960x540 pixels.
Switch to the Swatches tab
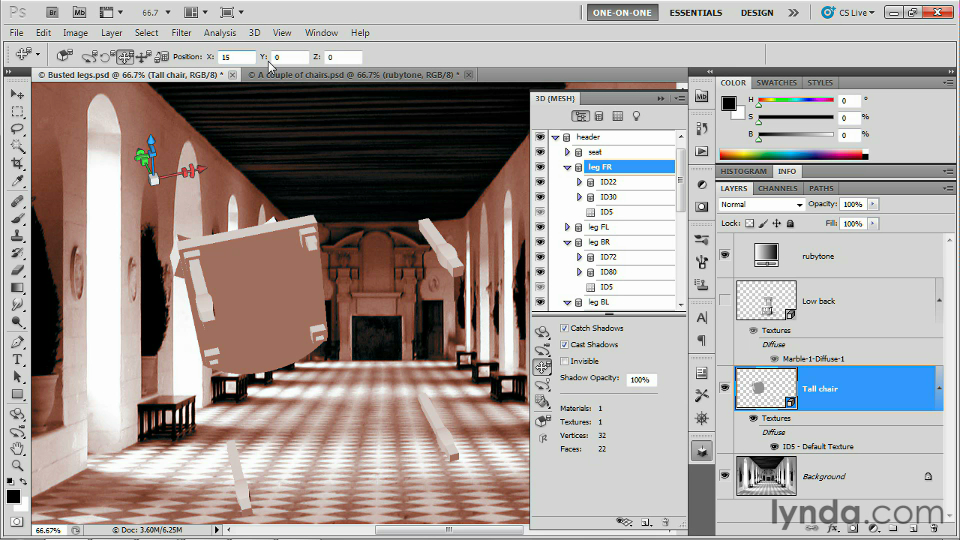(x=776, y=83)
